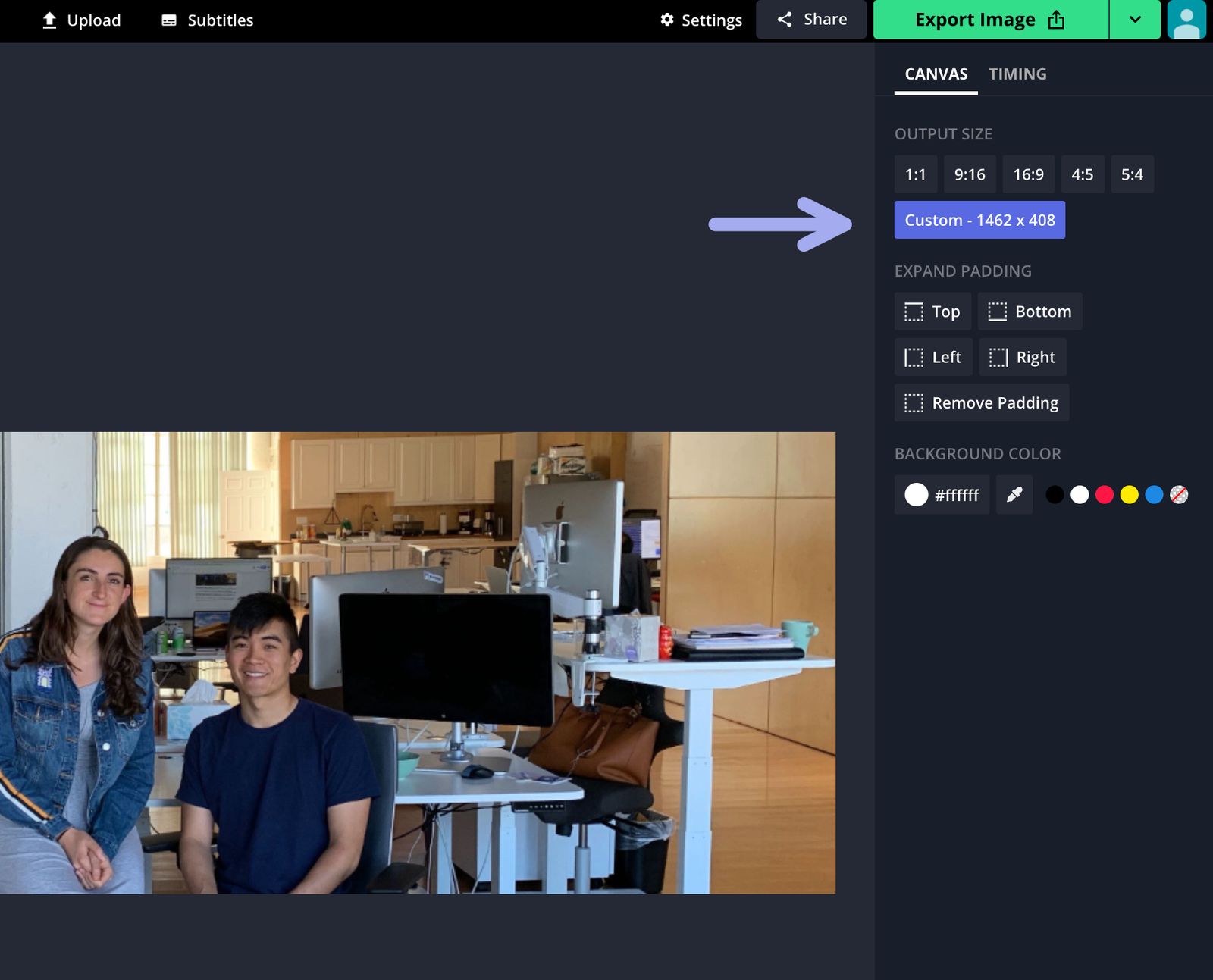
Task: Open the Custom - 1462 x 408 size setting
Action: coord(979,220)
